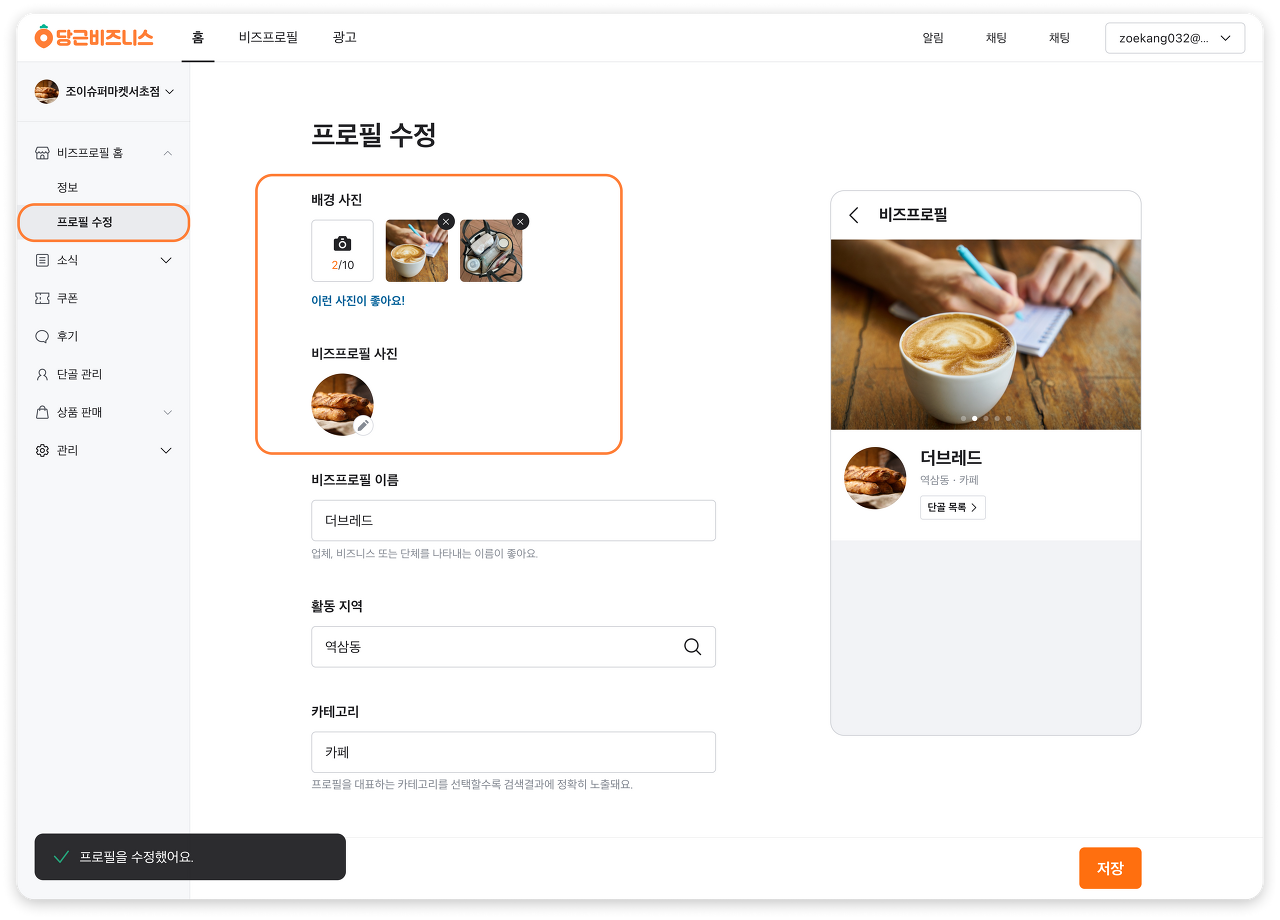Click the green checkmark in the toast

(x=61, y=857)
